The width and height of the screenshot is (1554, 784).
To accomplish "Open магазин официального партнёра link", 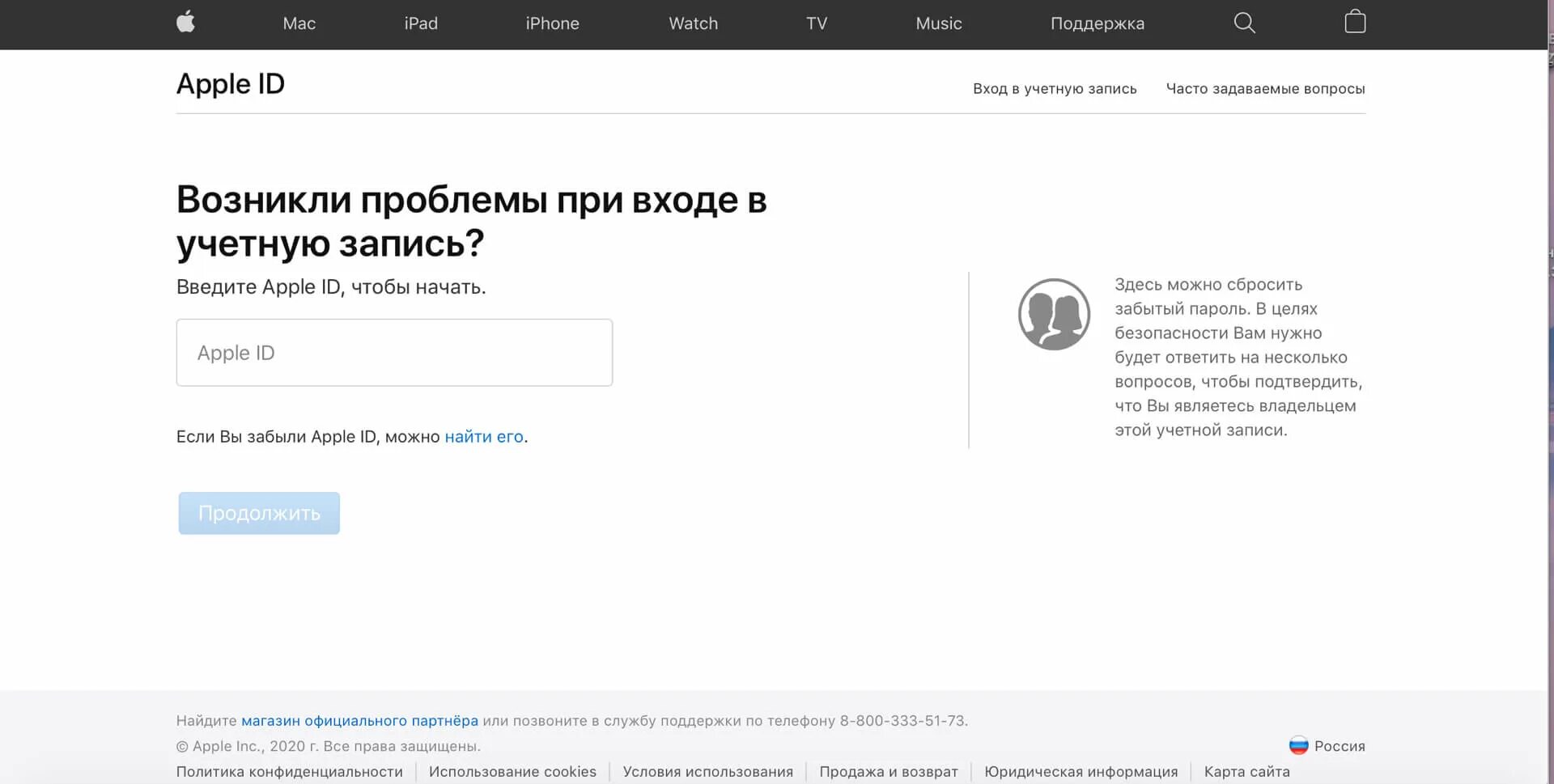I will (359, 721).
